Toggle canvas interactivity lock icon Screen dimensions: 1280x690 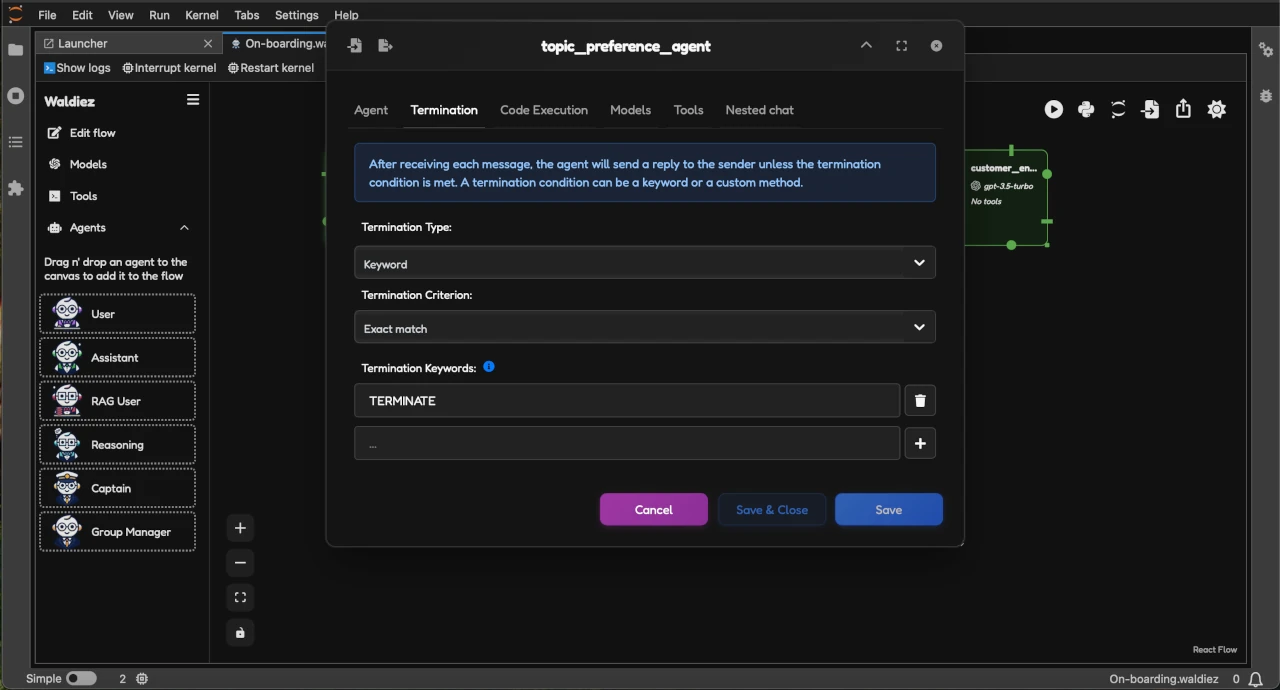tap(240, 633)
